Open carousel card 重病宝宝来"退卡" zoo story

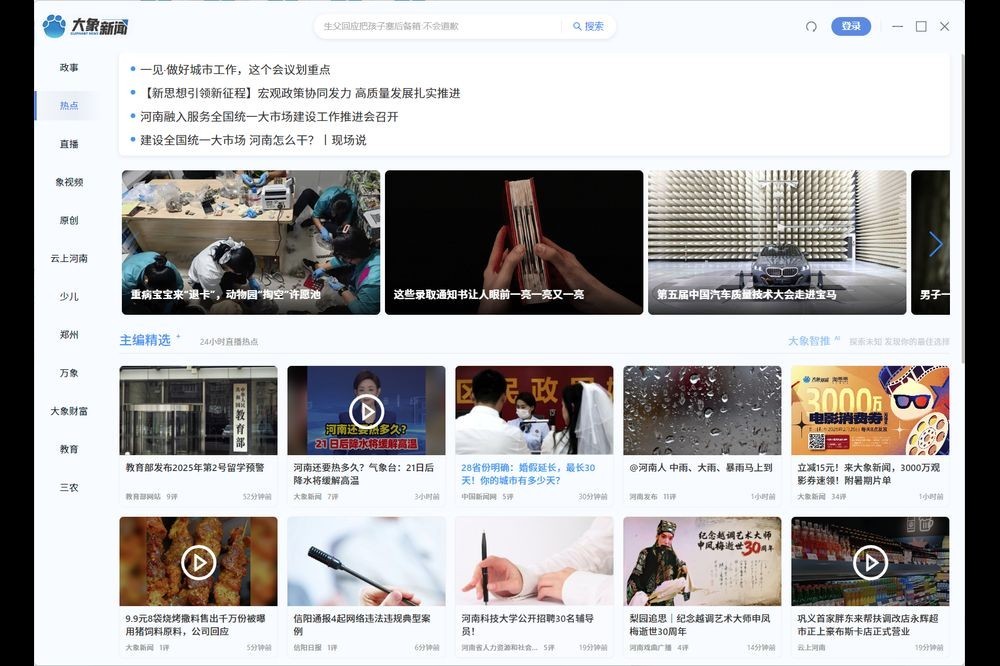[x=251, y=242]
